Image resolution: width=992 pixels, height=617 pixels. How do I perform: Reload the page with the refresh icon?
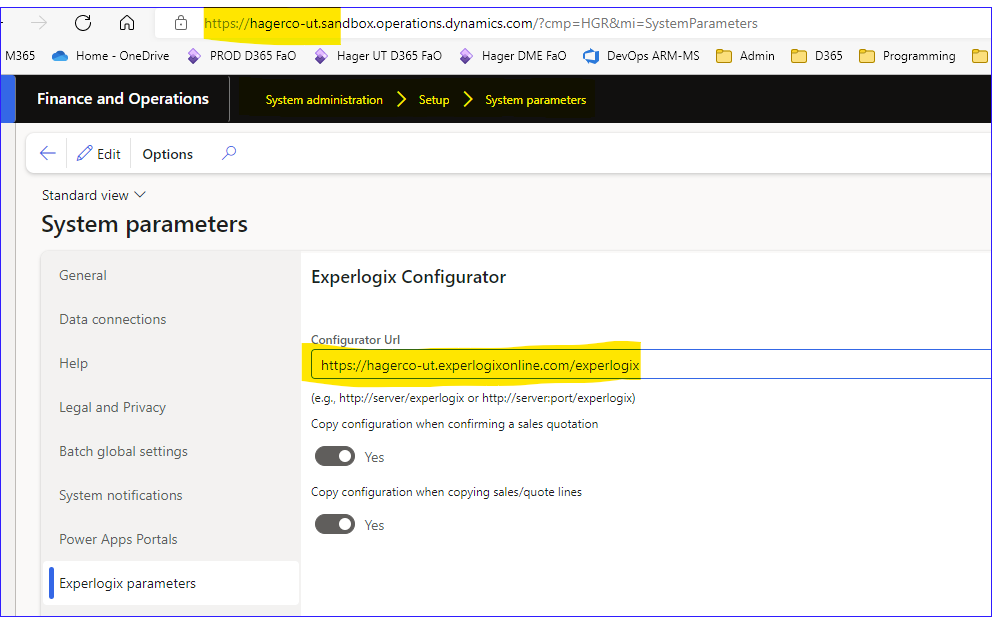pos(83,23)
